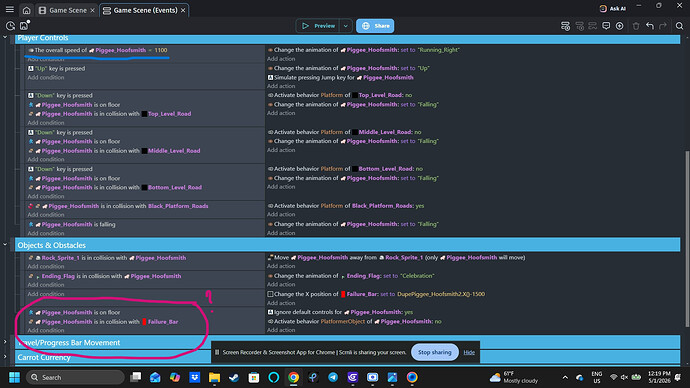The width and height of the screenshot is (690, 388).
Task: Open the version history clock icon
Action: (x=10, y=26)
